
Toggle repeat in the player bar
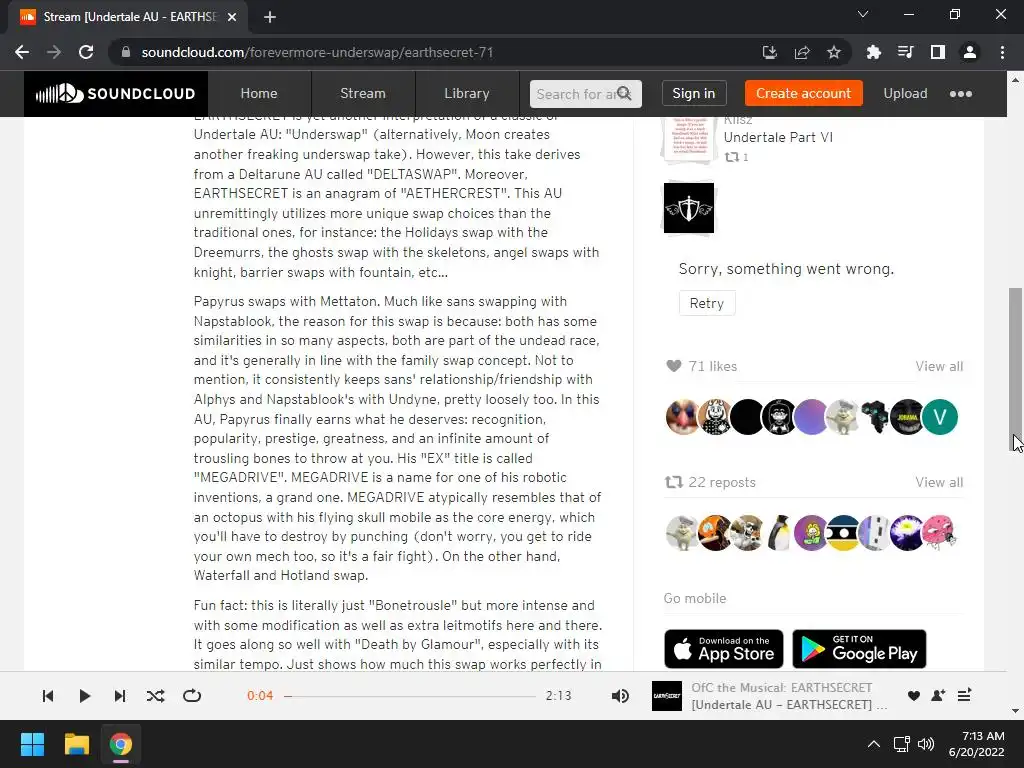pos(192,696)
